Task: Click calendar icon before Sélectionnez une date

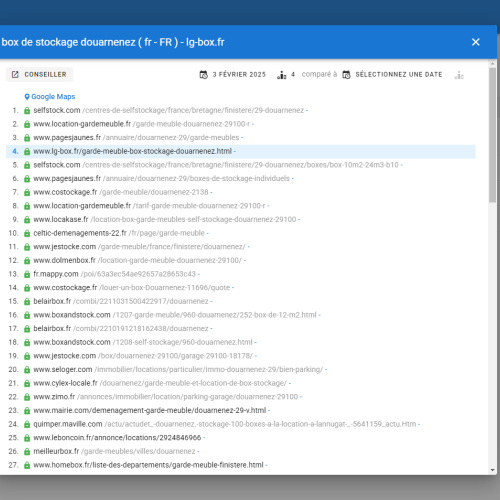Action: tap(346, 75)
